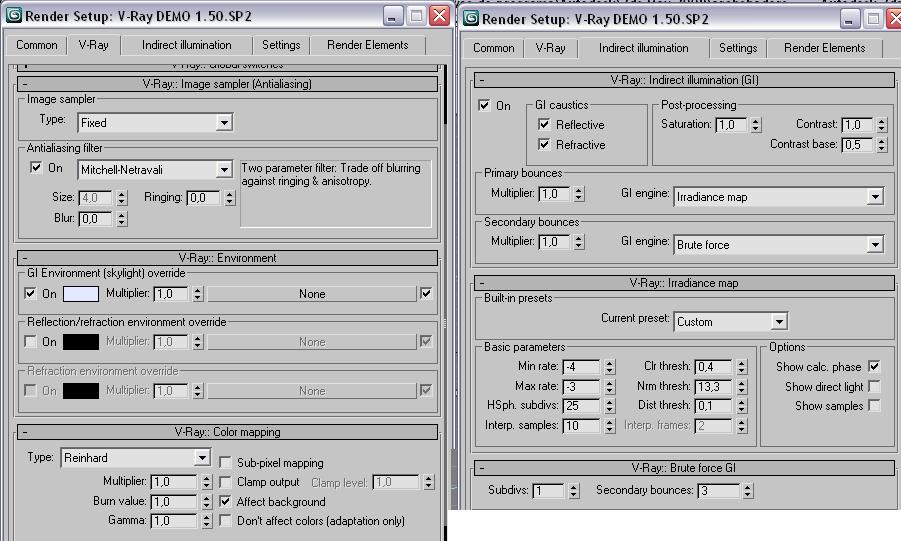Image resolution: width=901 pixels, height=541 pixels.
Task: Open Settings tab in left window
Action: 281,45
